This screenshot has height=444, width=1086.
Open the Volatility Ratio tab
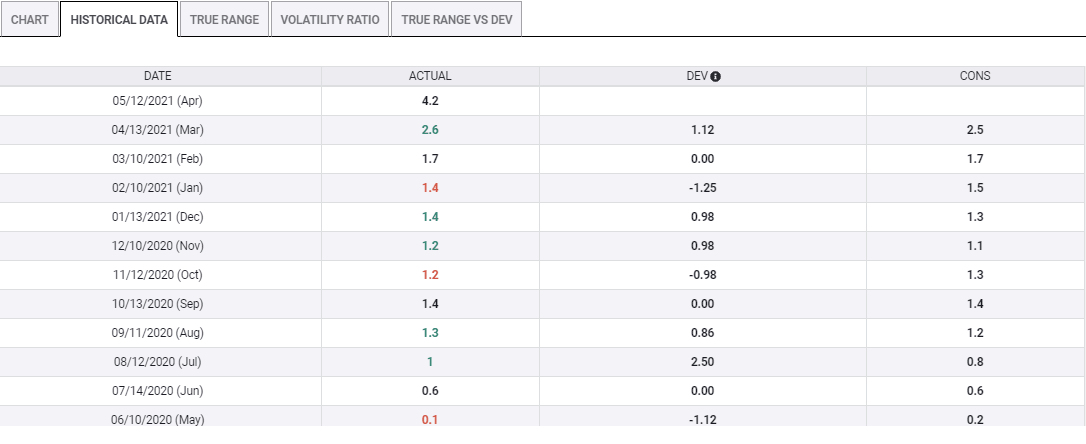pyautogui.click(x=330, y=20)
